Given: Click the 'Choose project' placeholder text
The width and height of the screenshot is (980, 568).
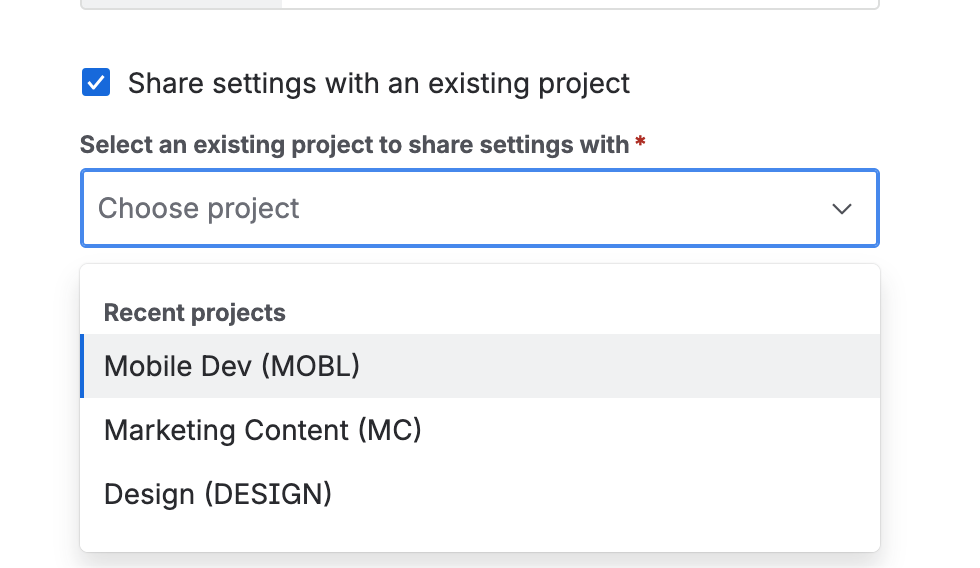Looking at the screenshot, I should [x=198, y=208].
